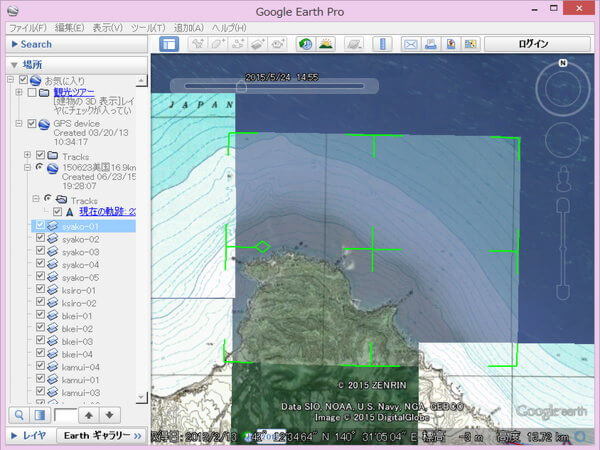
Task: Uncheck the syako-02 overlay checkbox
Action: tap(40, 238)
